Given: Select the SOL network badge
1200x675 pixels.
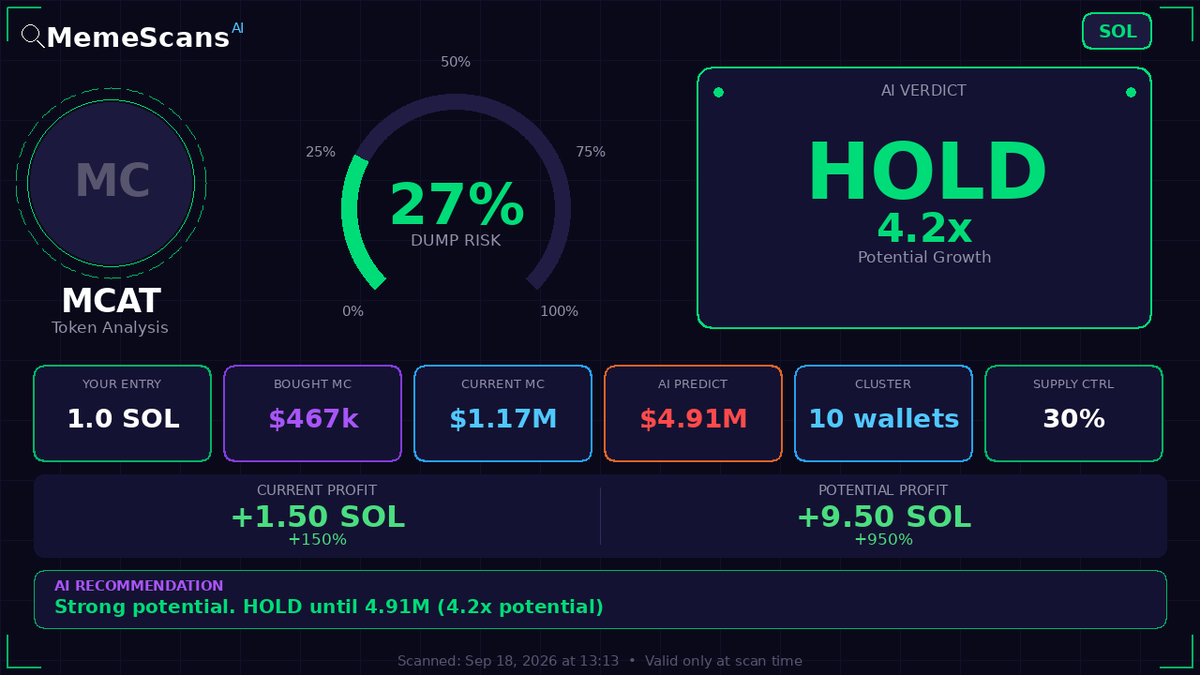Looking at the screenshot, I should (1117, 31).
